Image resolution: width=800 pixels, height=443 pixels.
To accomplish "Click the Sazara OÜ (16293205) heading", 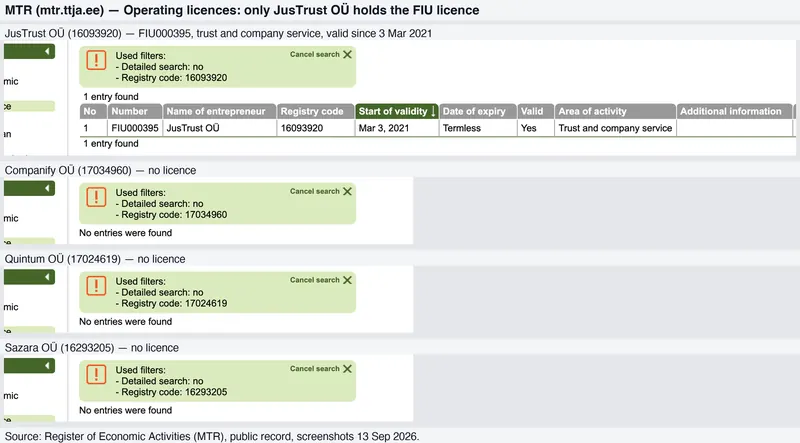I will tap(92, 348).
